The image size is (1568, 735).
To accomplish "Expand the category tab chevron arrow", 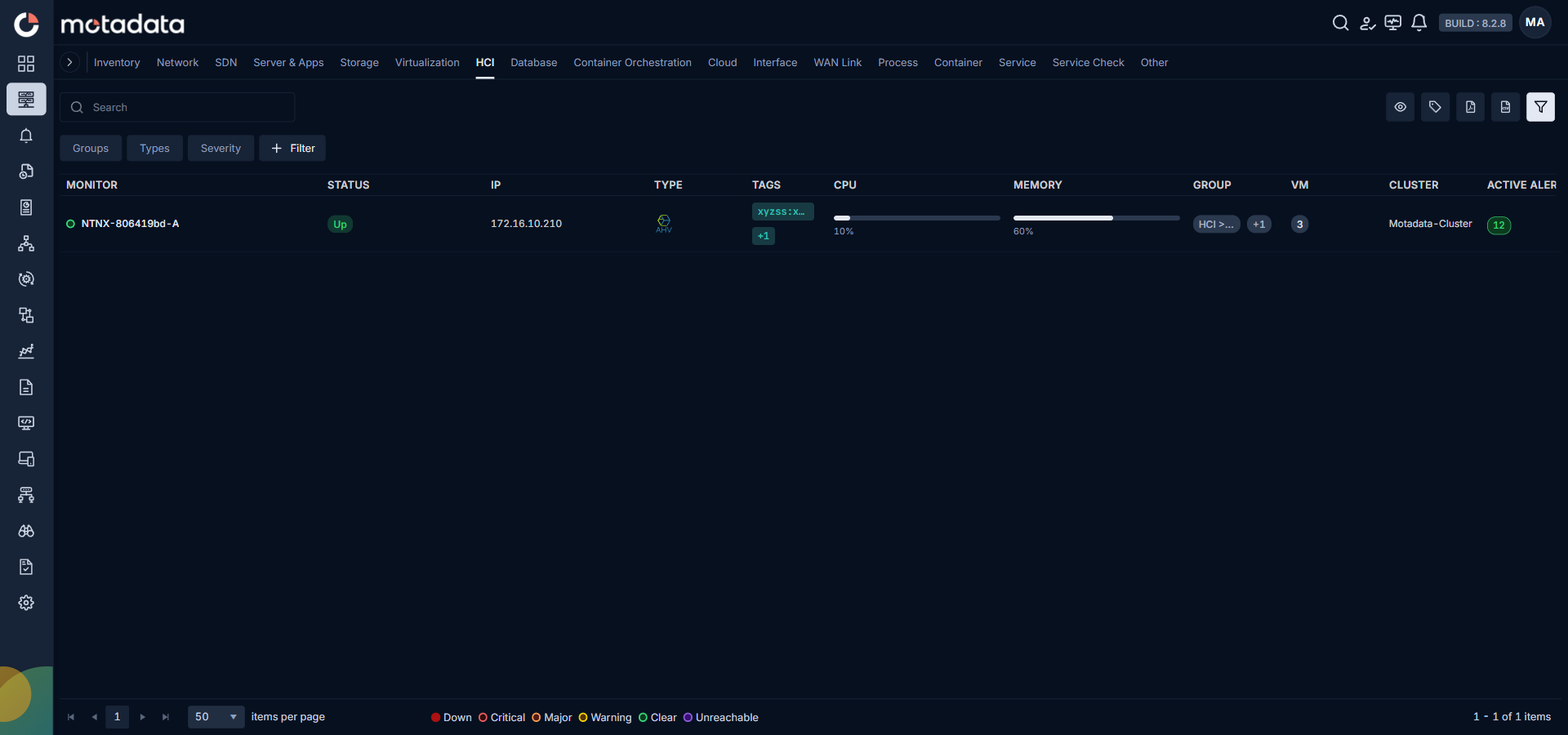I will pyautogui.click(x=70, y=62).
